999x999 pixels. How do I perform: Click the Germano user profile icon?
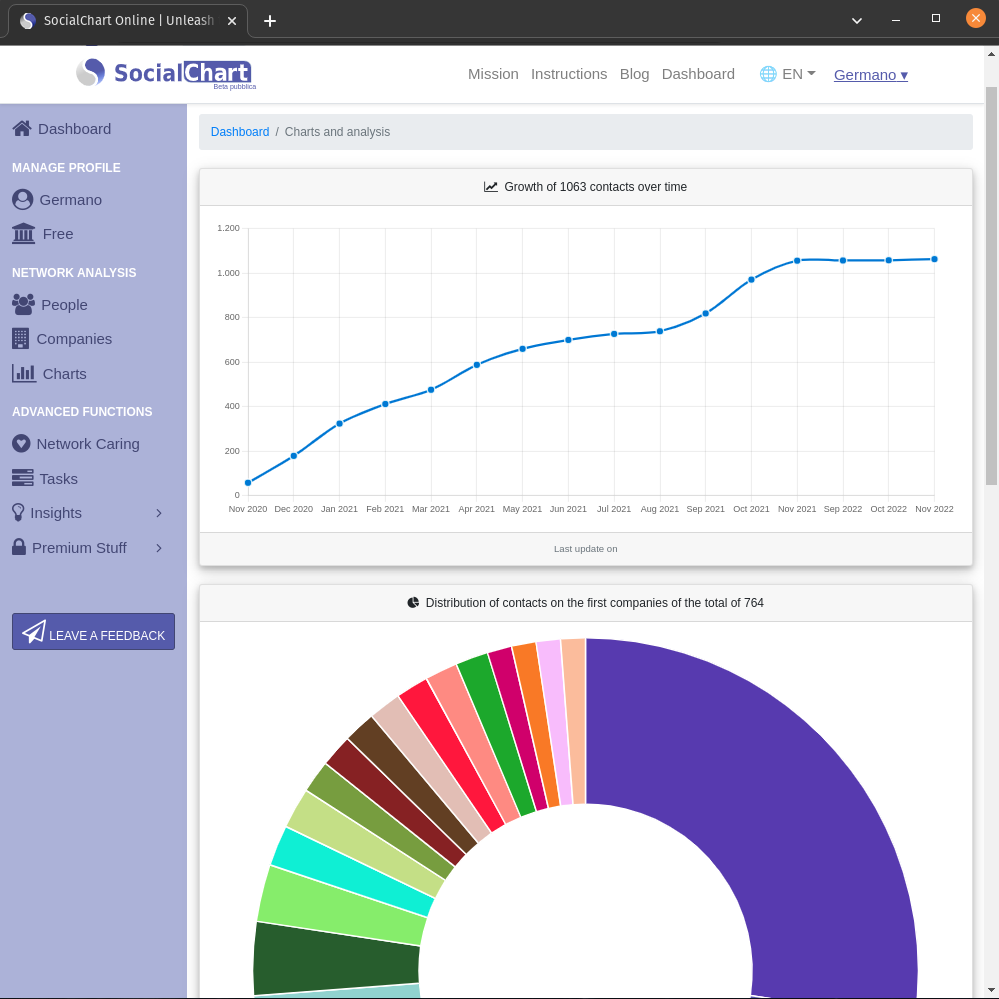(22, 199)
